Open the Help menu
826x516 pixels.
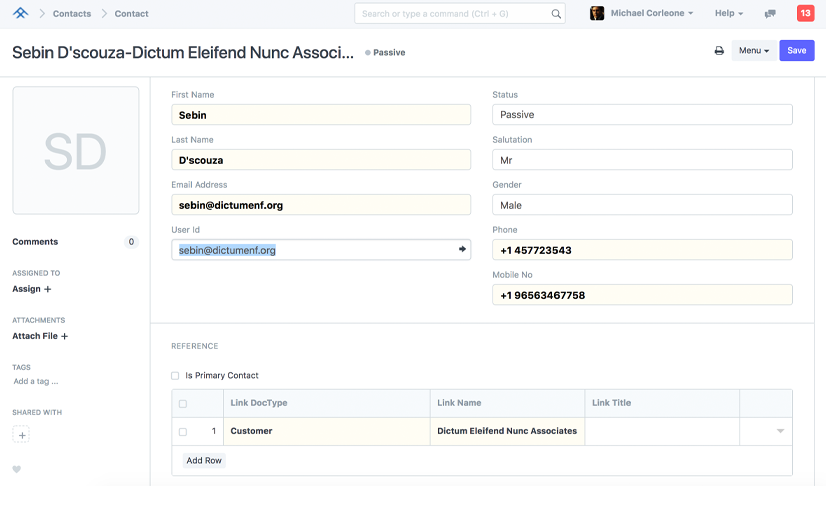[x=729, y=14]
